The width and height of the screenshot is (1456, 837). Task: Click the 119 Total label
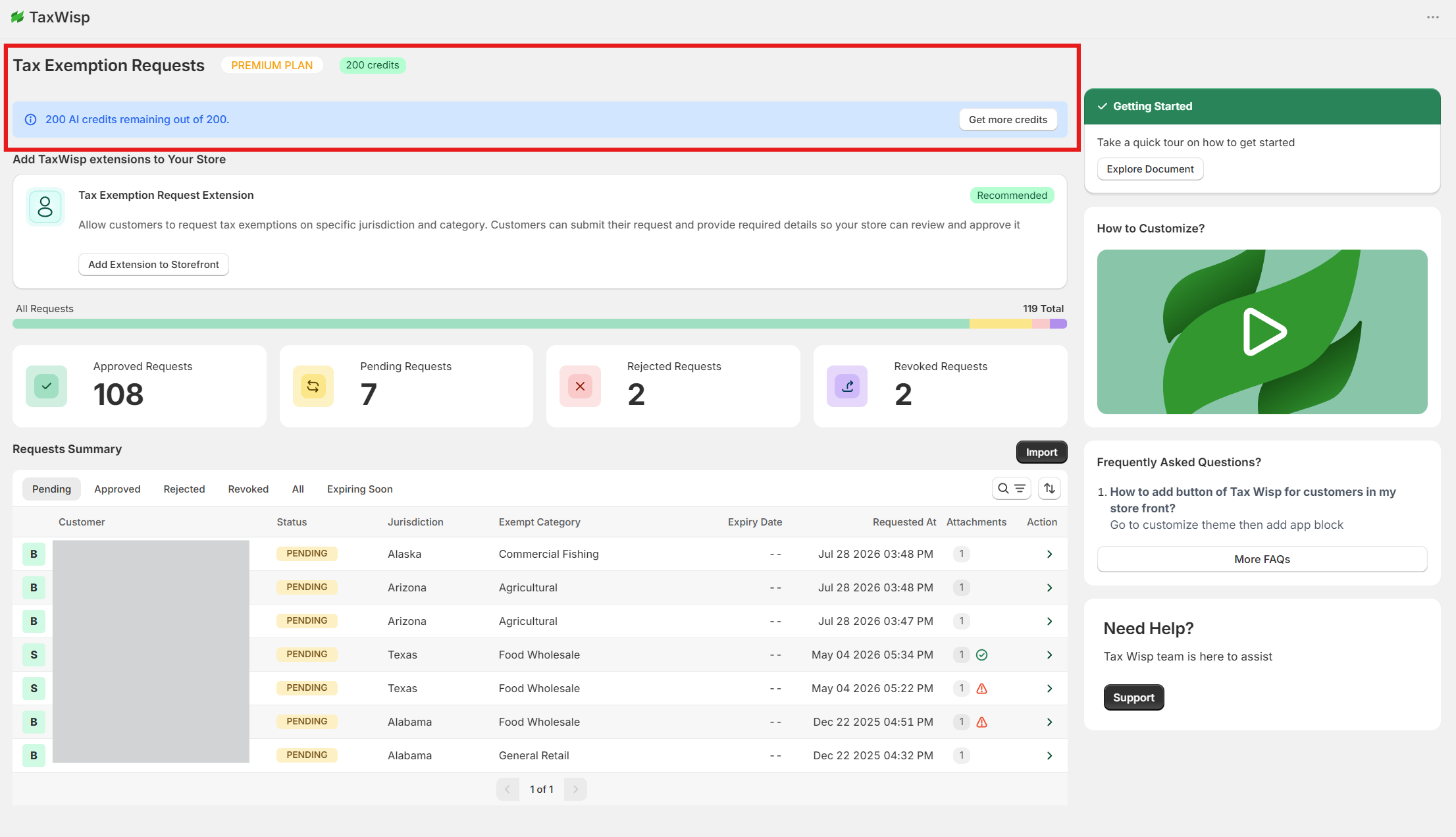tap(1043, 309)
